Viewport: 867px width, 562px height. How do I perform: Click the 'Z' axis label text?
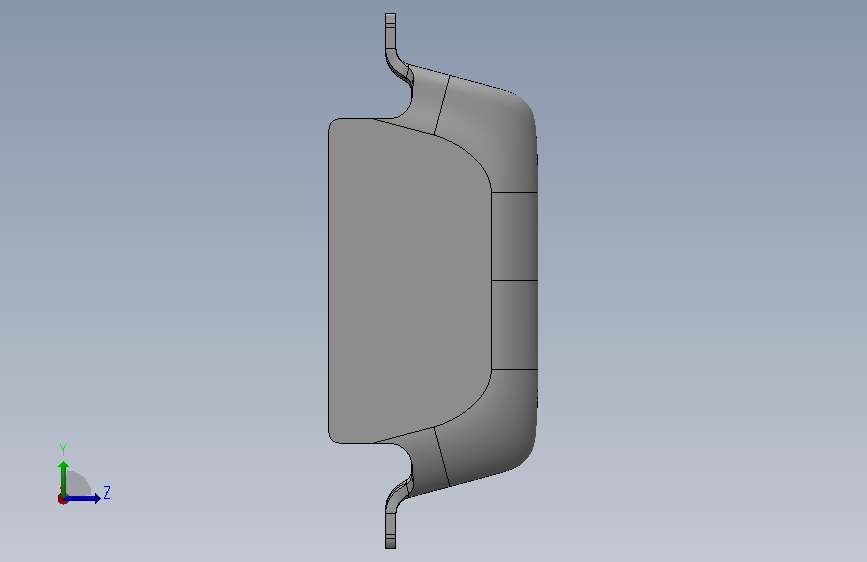(107, 492)
